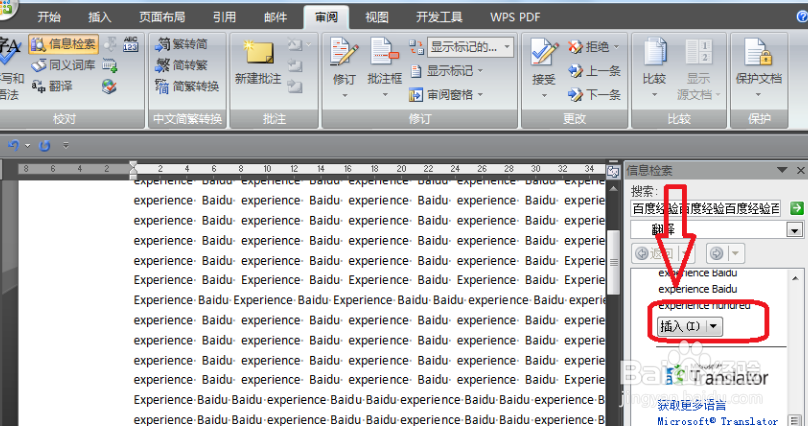Open the help question mark icon

802,16
